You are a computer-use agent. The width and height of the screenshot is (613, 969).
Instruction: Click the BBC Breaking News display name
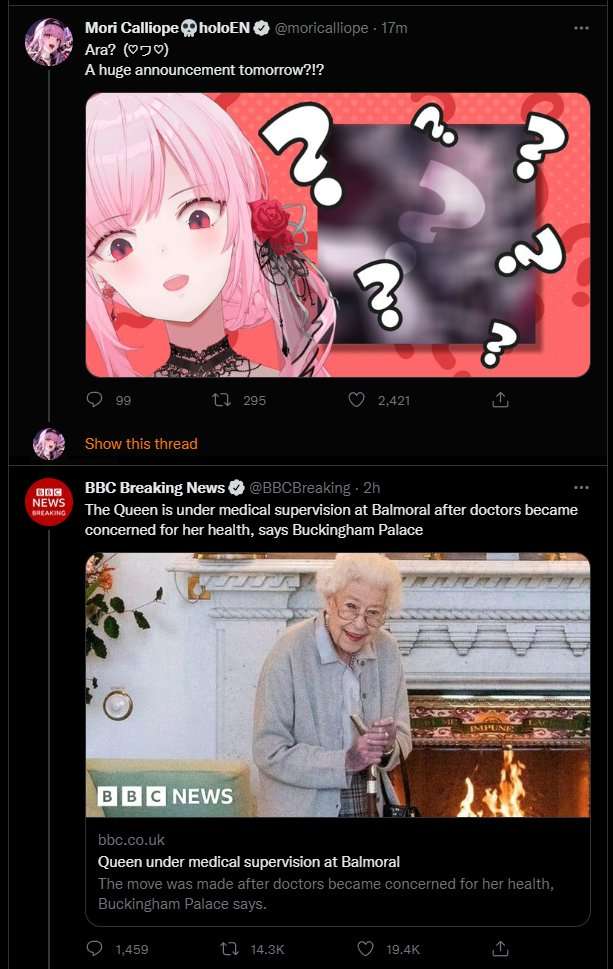click(155, 488)
